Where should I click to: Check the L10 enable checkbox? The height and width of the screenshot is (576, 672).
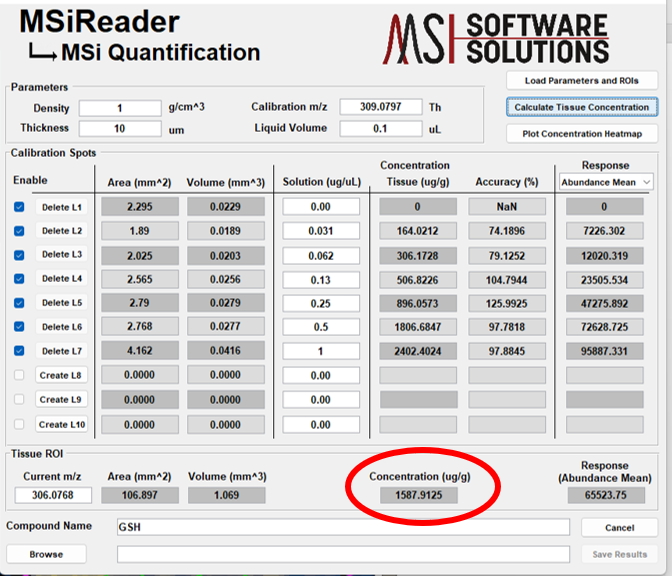[19, 424]
